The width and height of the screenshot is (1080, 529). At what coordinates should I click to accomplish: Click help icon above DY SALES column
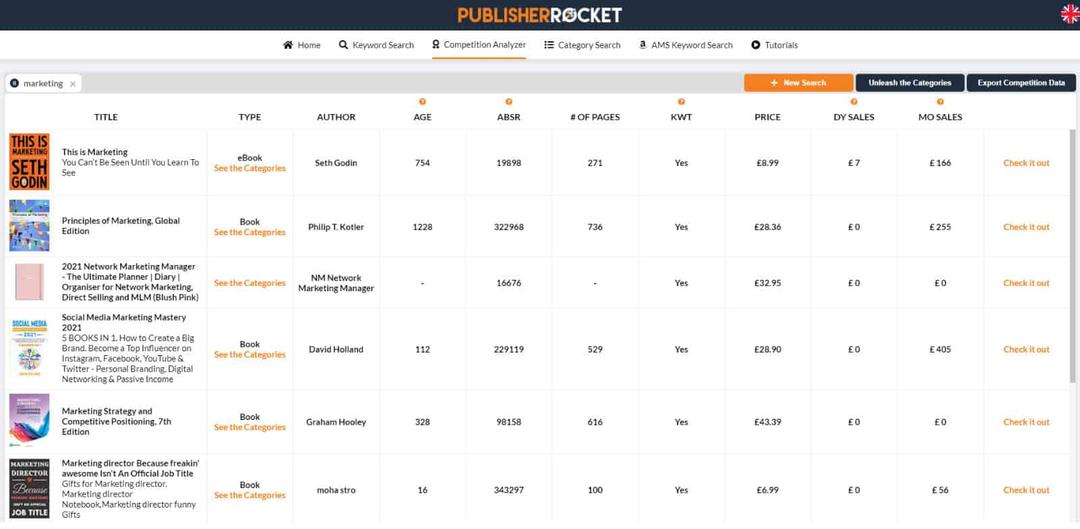point(854,102)
